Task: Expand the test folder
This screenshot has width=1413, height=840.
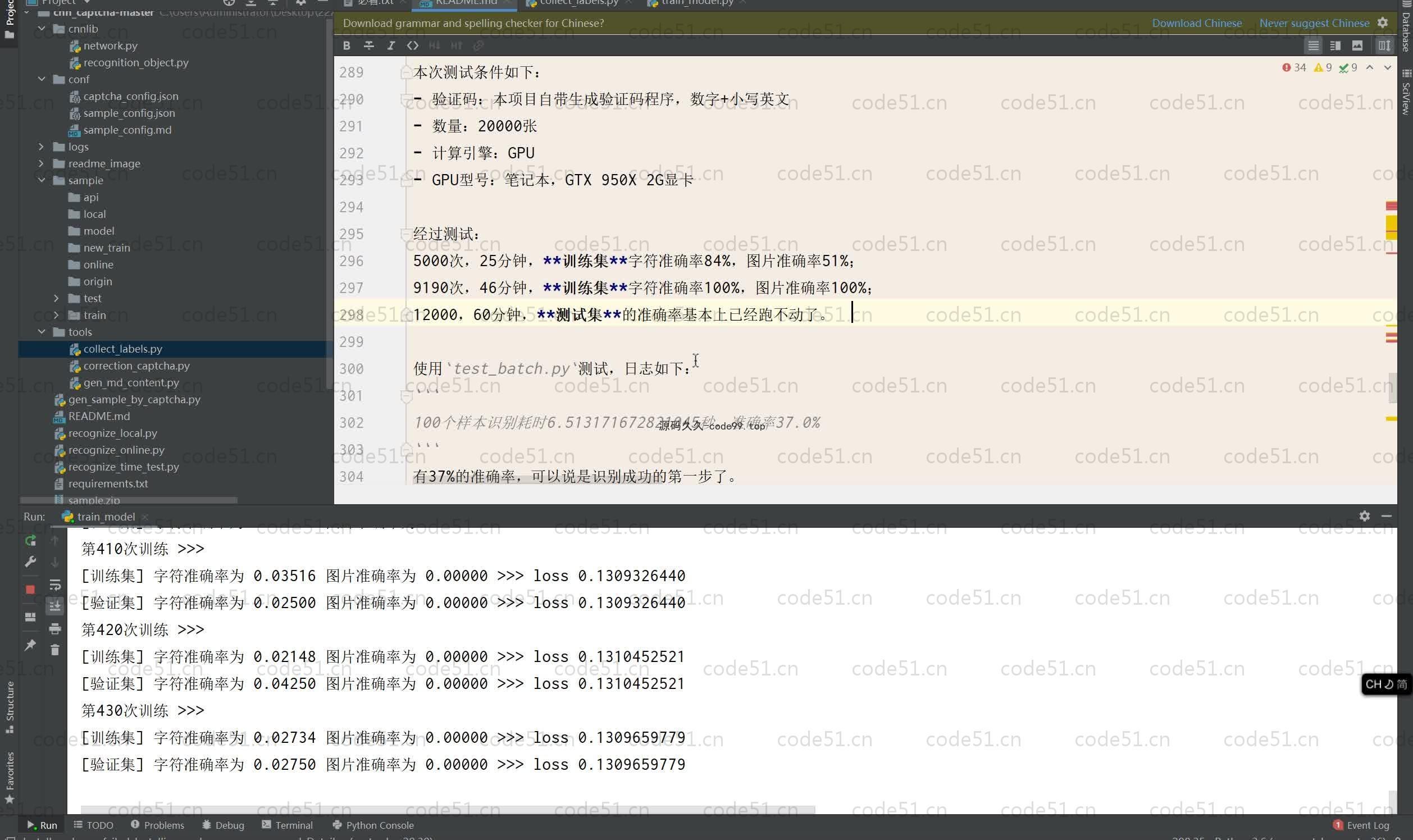Action: (56, 298)
